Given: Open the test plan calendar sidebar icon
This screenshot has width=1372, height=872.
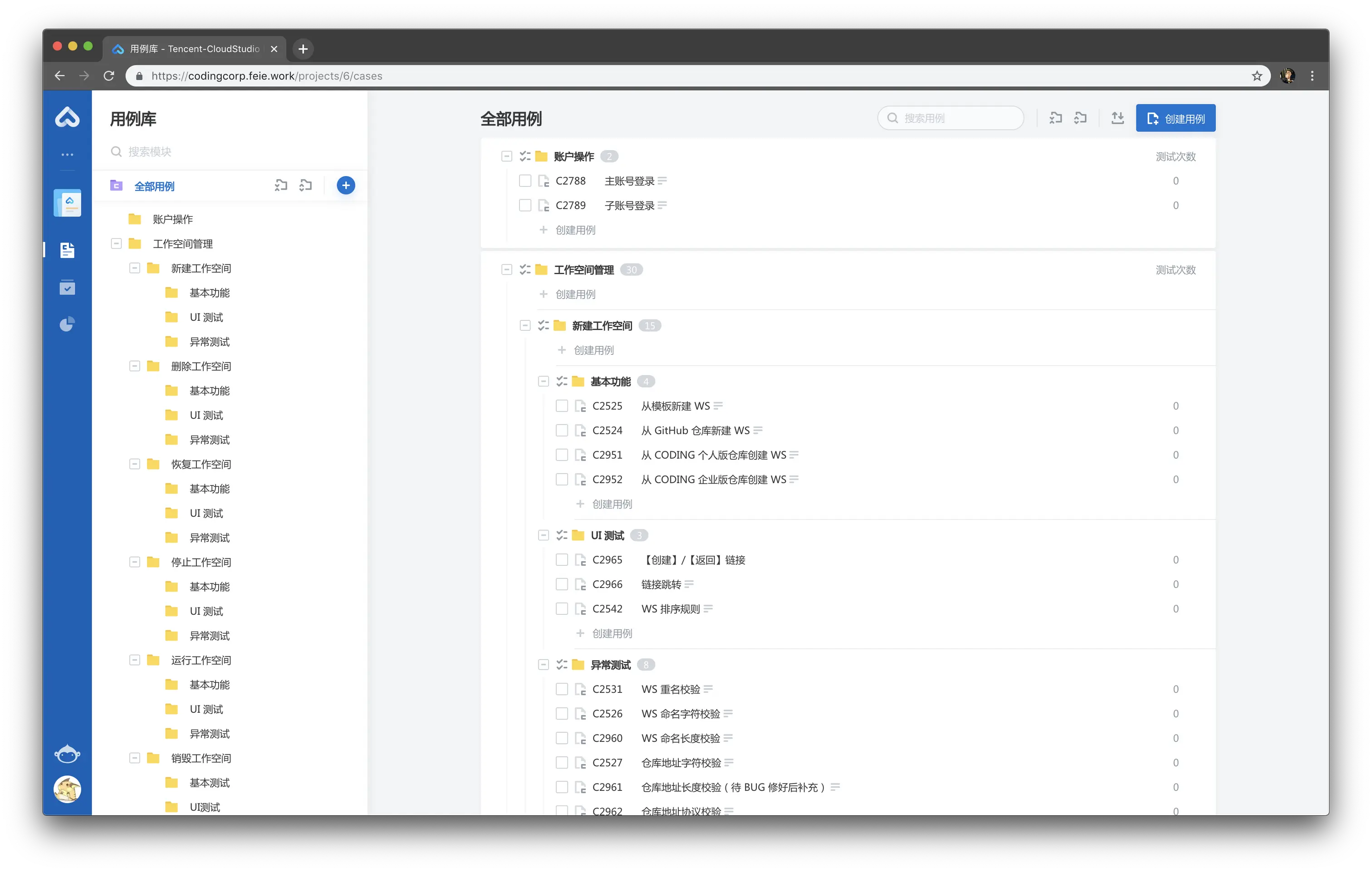Looking at the screenshot, I should pos(67,287).
